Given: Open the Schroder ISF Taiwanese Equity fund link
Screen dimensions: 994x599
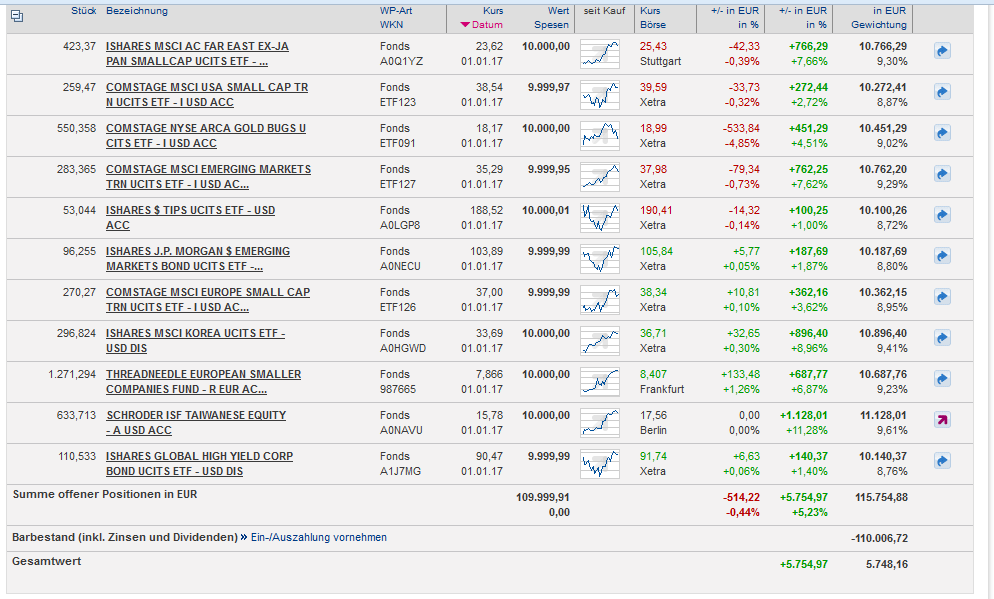Looking at the screenshot, I should pos(196,415).
